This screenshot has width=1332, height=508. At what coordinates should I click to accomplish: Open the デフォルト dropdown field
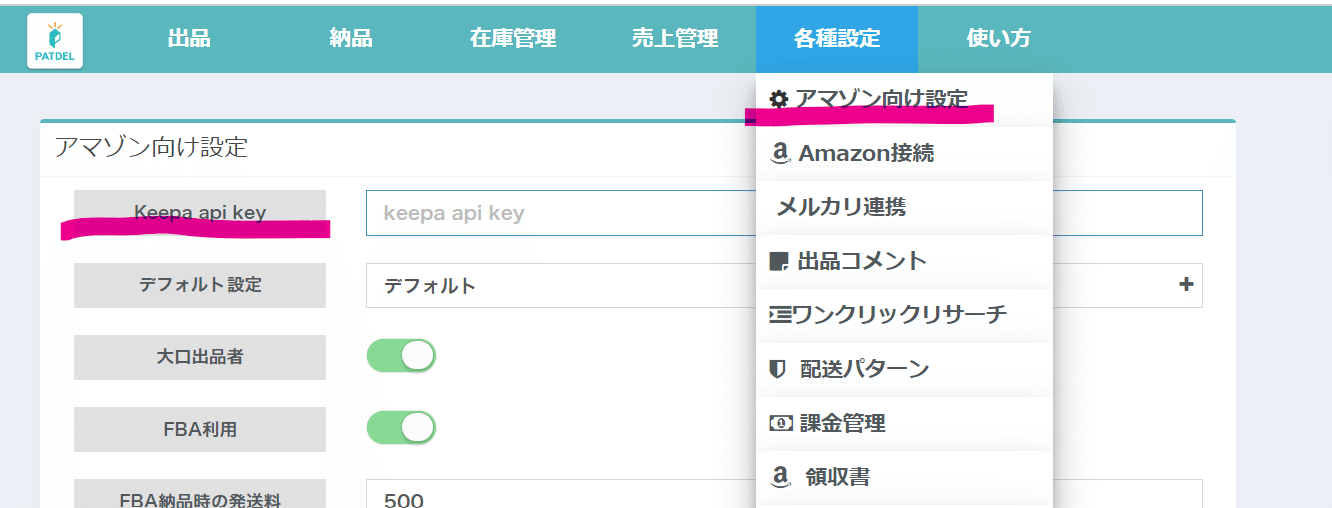[x=560, y=286]
